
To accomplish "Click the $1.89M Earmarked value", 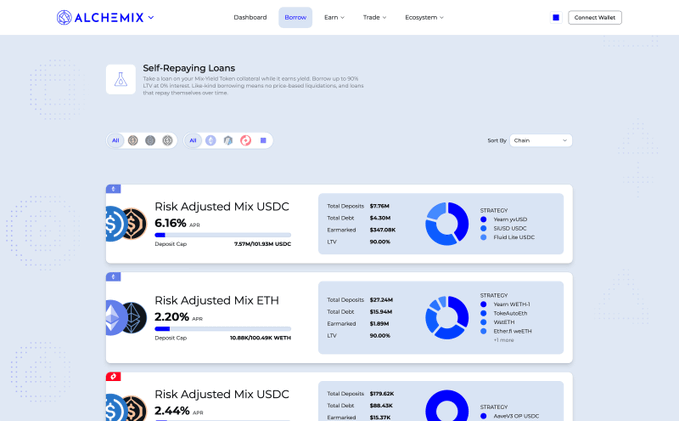I will pyautogui.click(x=379, y=324).
